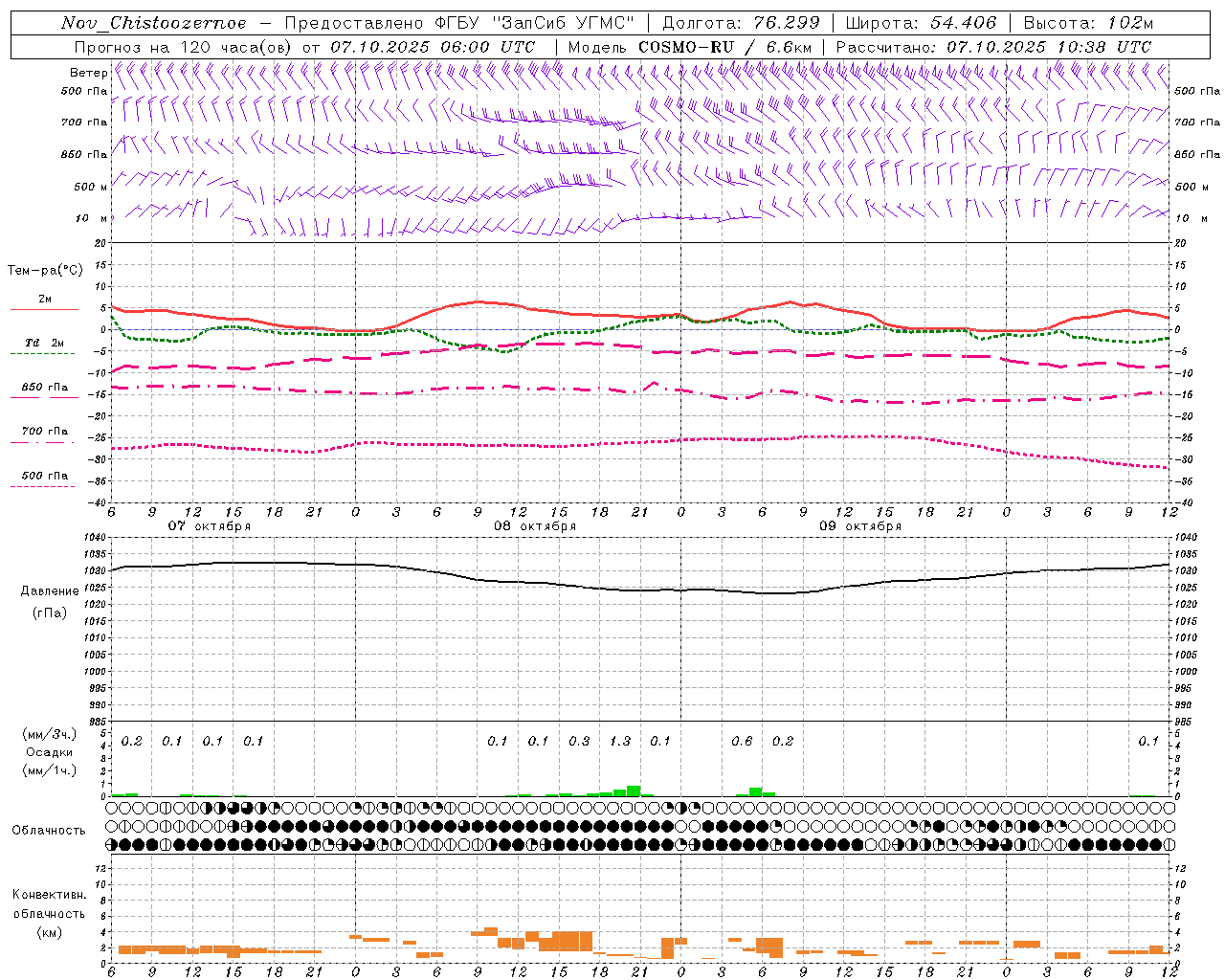Click the '09 октября' date label
Image resolution: width=1225 pixels, height=980 pixels.
860,526
